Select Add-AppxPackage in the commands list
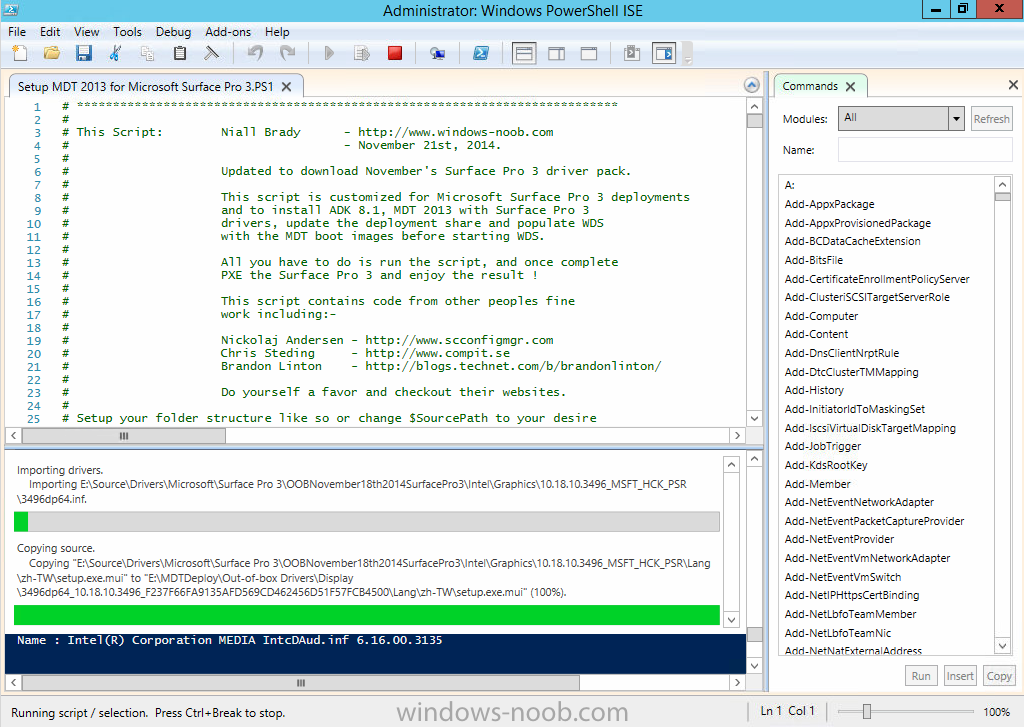 pyautogui.click(x=829, y=204)
